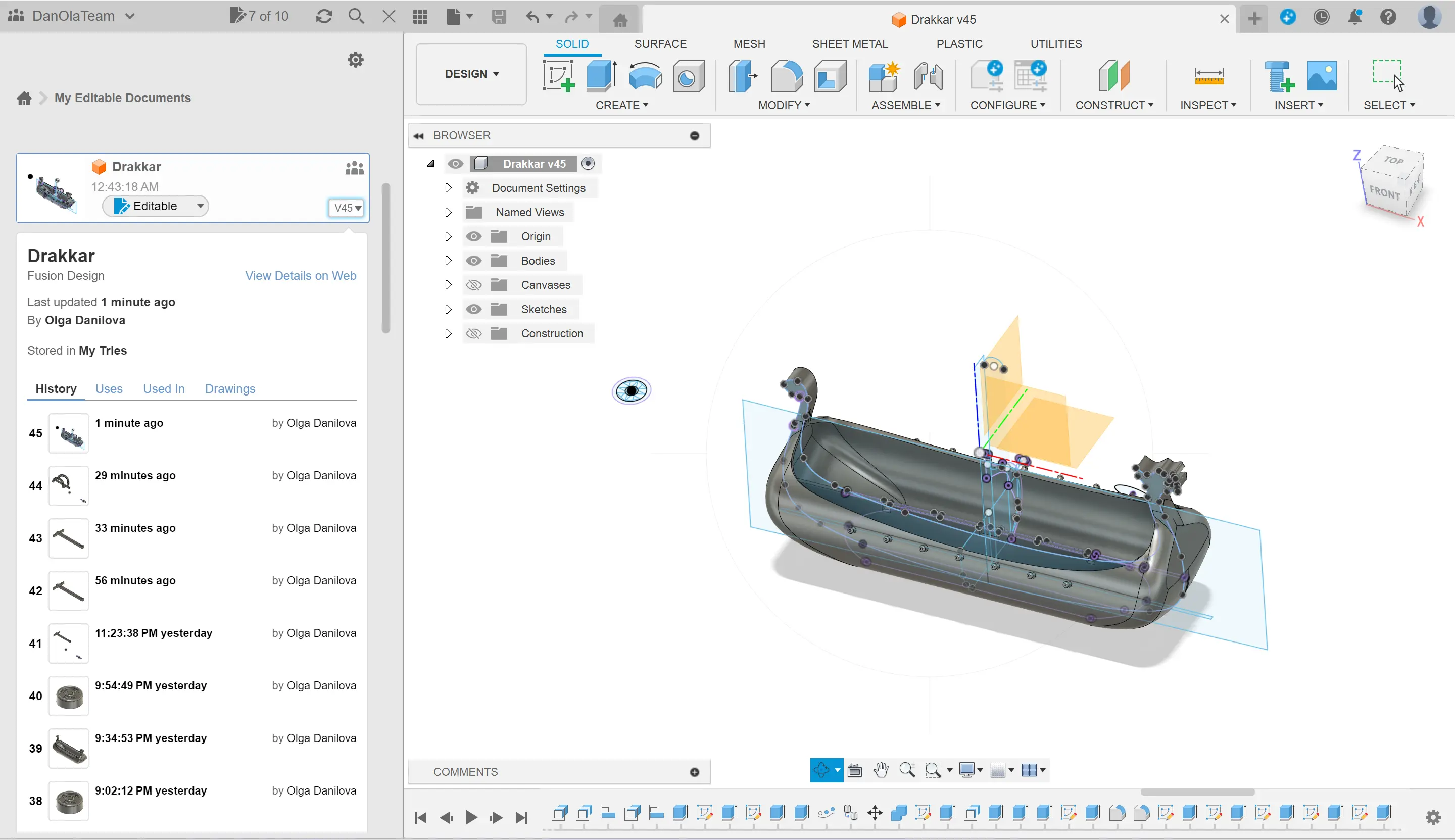
Task: Open the Help question mark
Action: tap(1389, 17)
